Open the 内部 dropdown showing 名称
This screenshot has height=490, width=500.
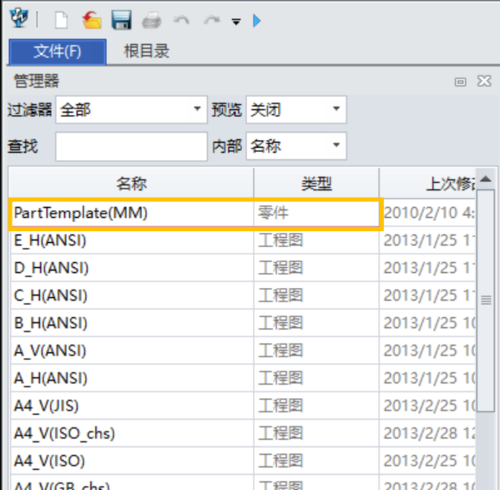(x=296, y=146)
